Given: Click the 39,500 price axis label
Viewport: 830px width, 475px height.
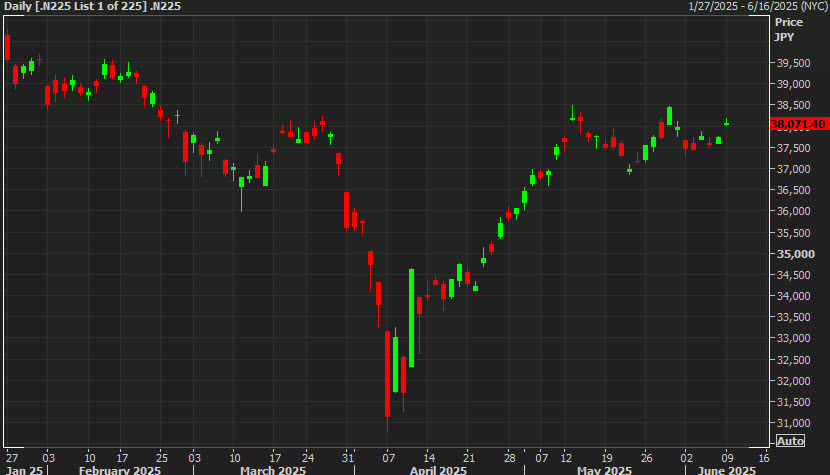Looking at the screenshot, I should tap(793, 63).
